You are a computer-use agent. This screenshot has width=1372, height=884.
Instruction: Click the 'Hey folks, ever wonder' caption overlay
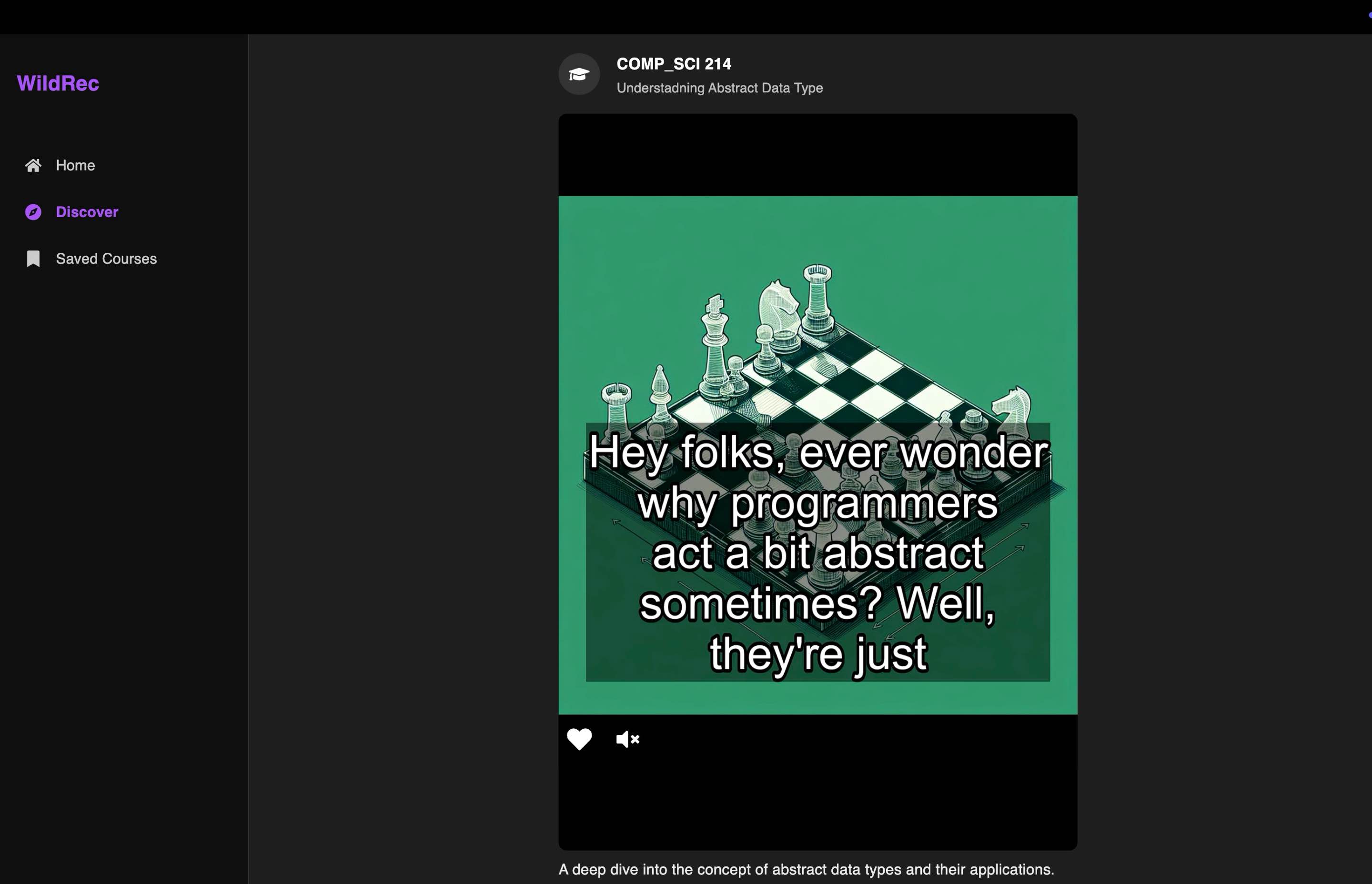point(818,552)
